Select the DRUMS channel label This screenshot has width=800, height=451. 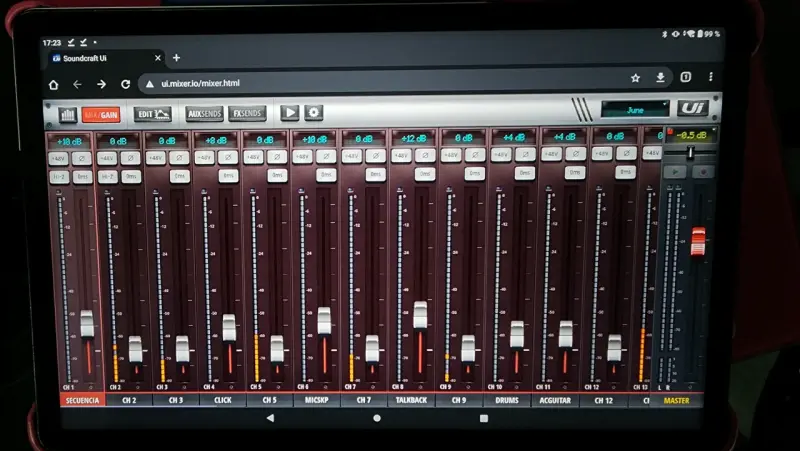point(507,400)
